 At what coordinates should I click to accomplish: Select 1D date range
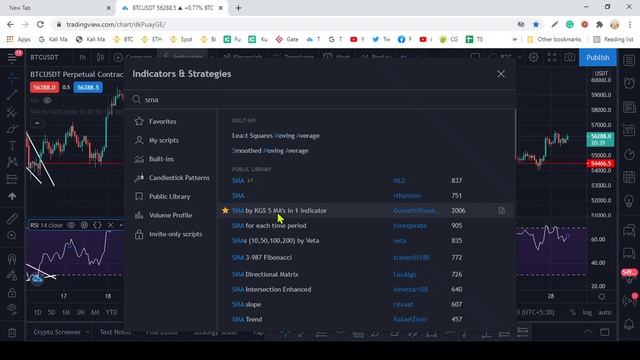38,312
